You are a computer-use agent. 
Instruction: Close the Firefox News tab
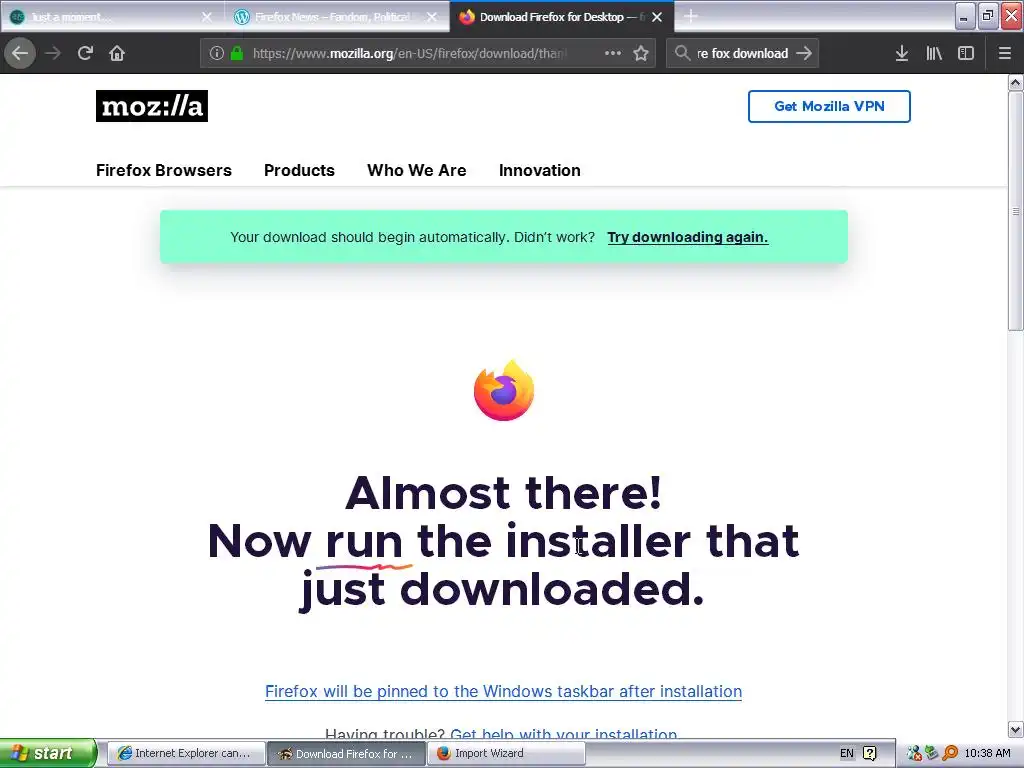[432, 17]
